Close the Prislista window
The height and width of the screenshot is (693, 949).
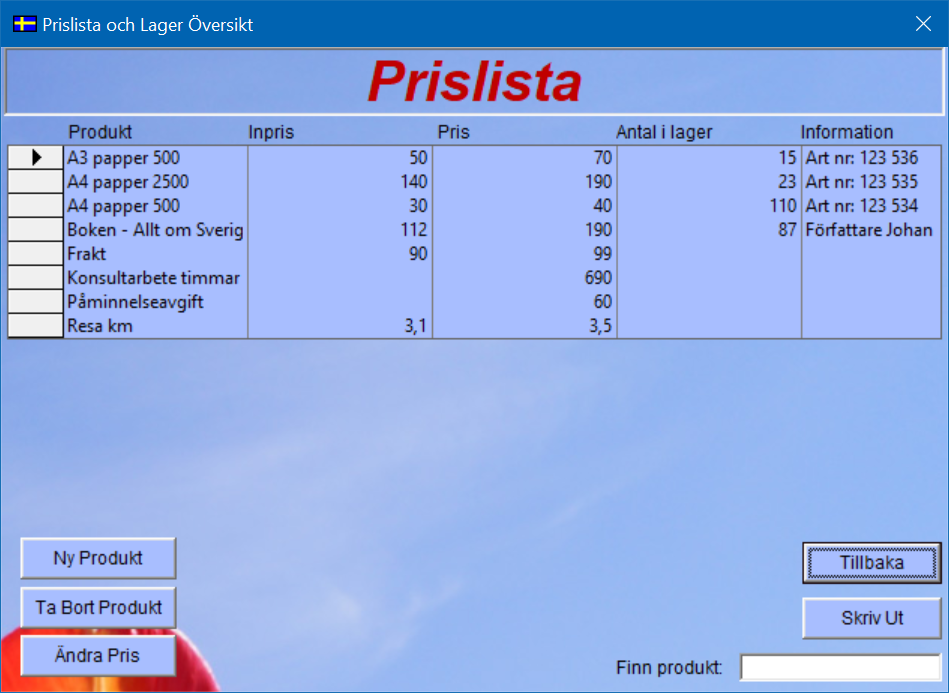click(x=922, y=24)
